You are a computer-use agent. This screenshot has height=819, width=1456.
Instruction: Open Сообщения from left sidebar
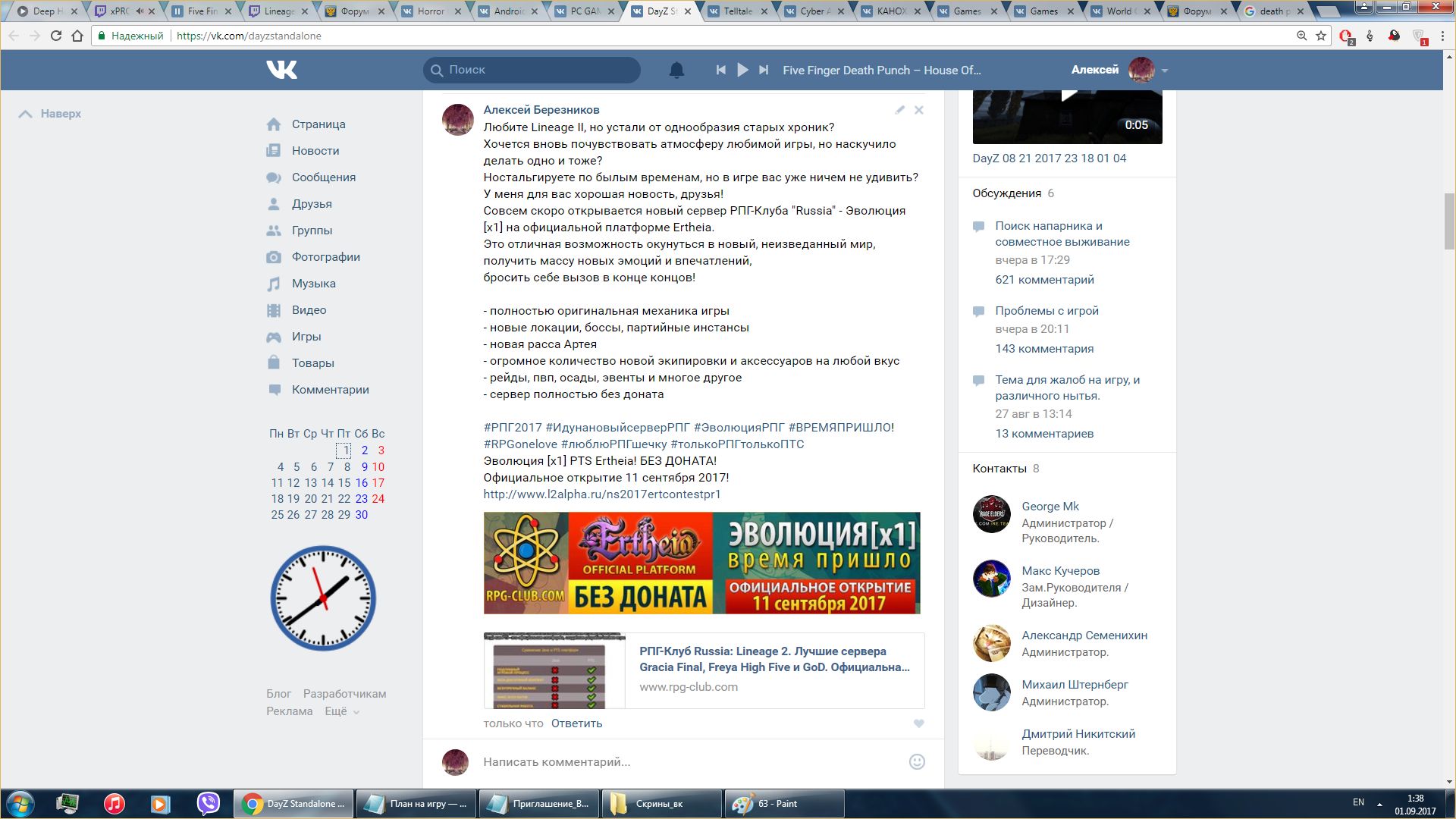pos(324,177)
